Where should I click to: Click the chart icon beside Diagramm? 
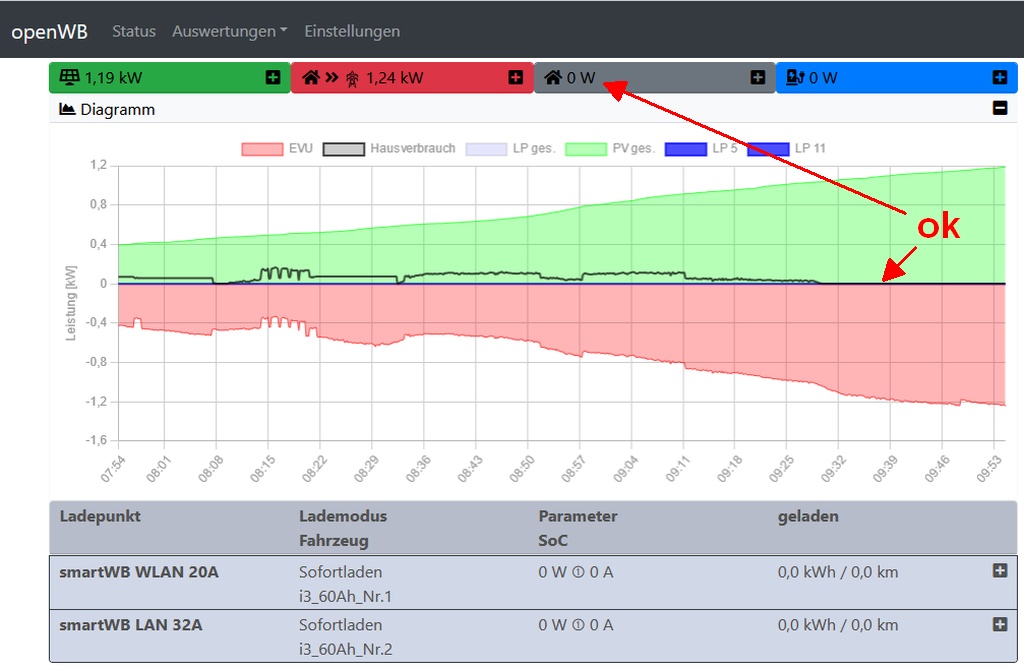[68, 110]
